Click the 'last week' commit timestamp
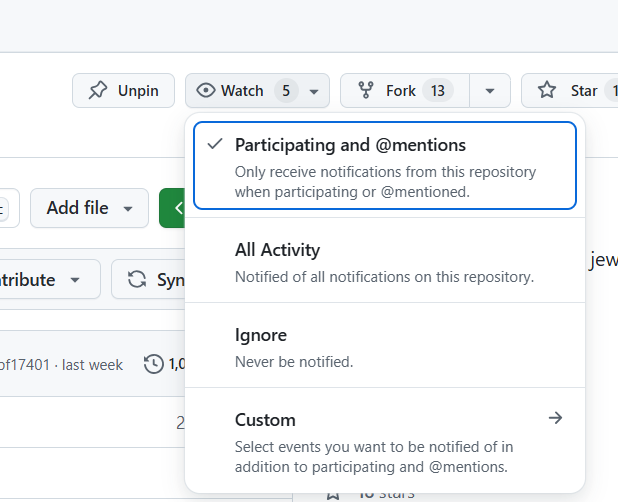Viewport: 618px width, 502px height. tap(93, 365)
